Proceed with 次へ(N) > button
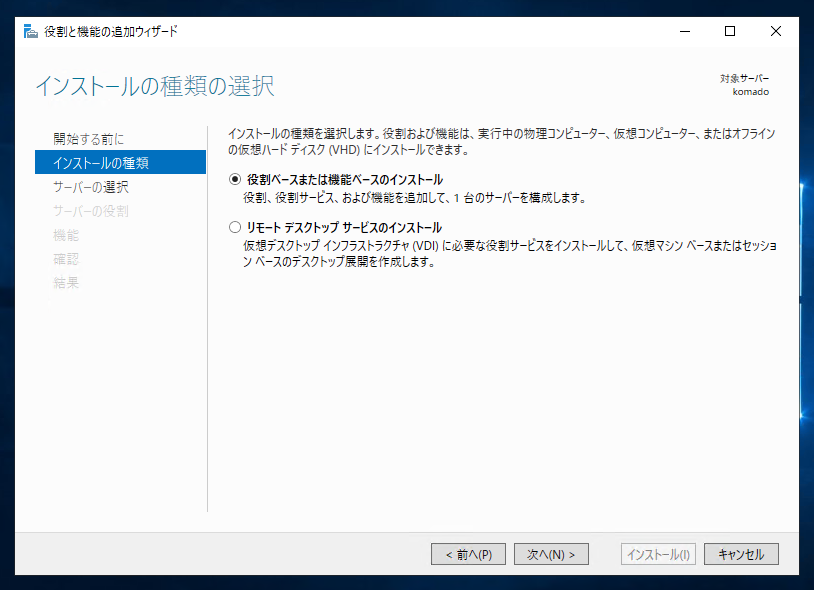This screenshot has height=590, width=814. pos(551,554)
